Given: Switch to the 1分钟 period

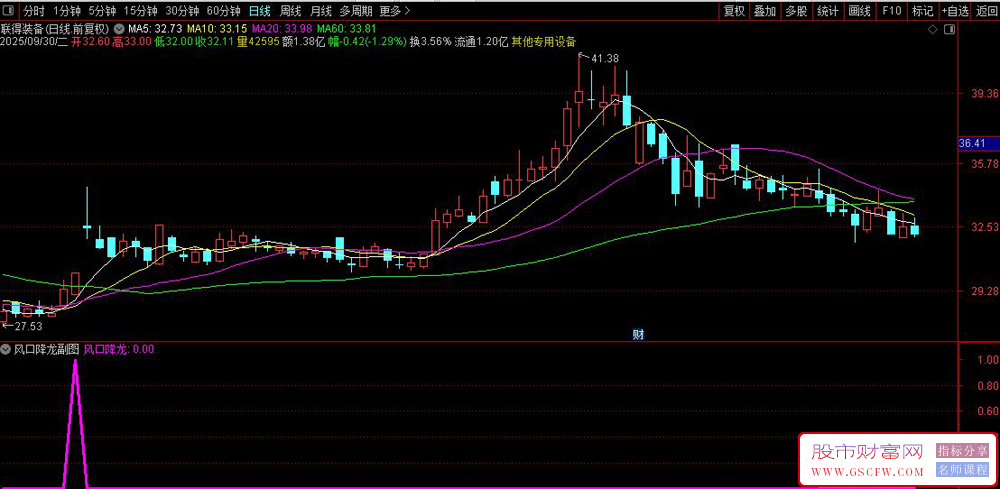Looking at the screenshot, I should click(x=67, y=11).
